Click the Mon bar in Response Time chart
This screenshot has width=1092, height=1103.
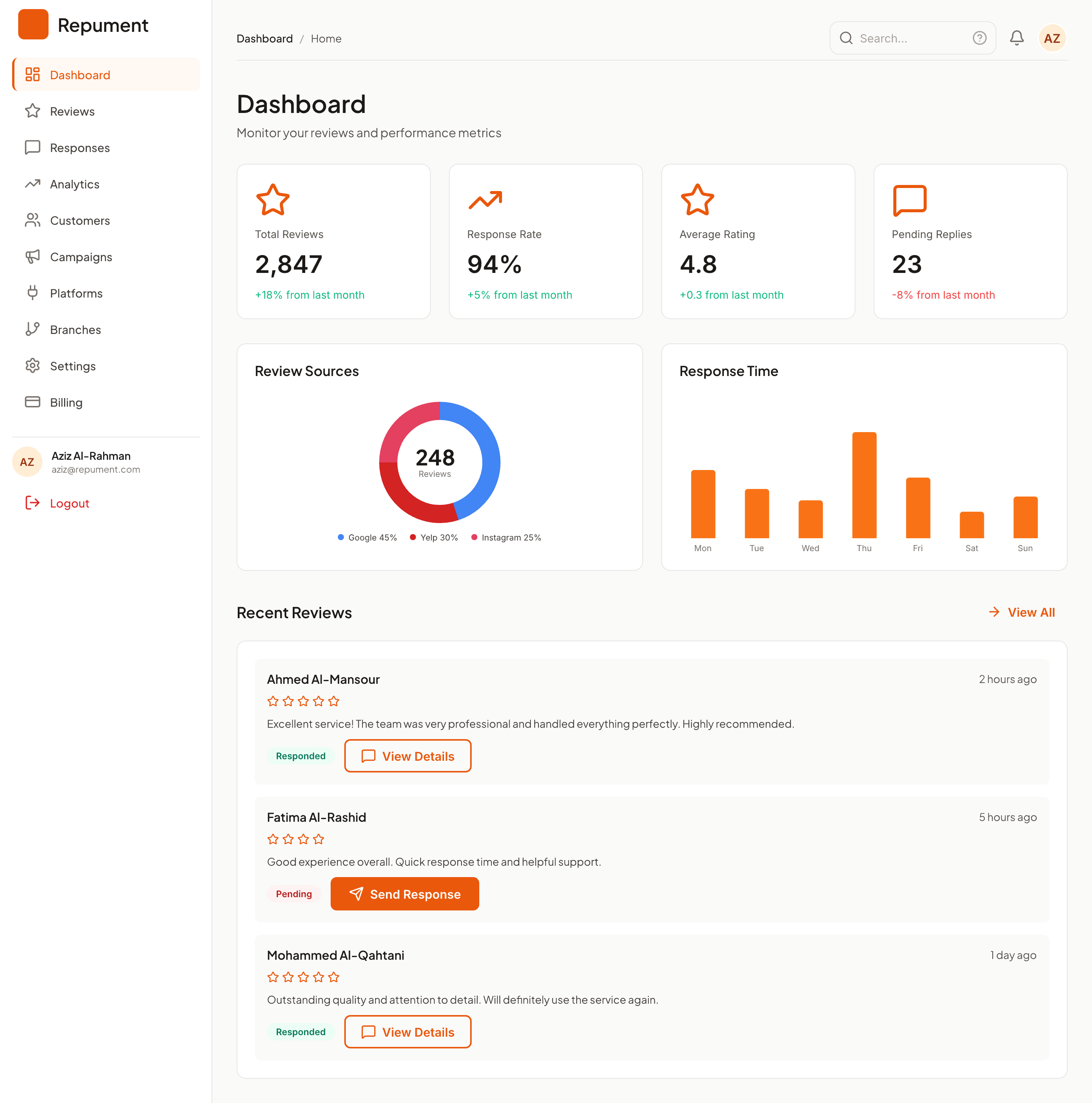click(x=703, y=504)
